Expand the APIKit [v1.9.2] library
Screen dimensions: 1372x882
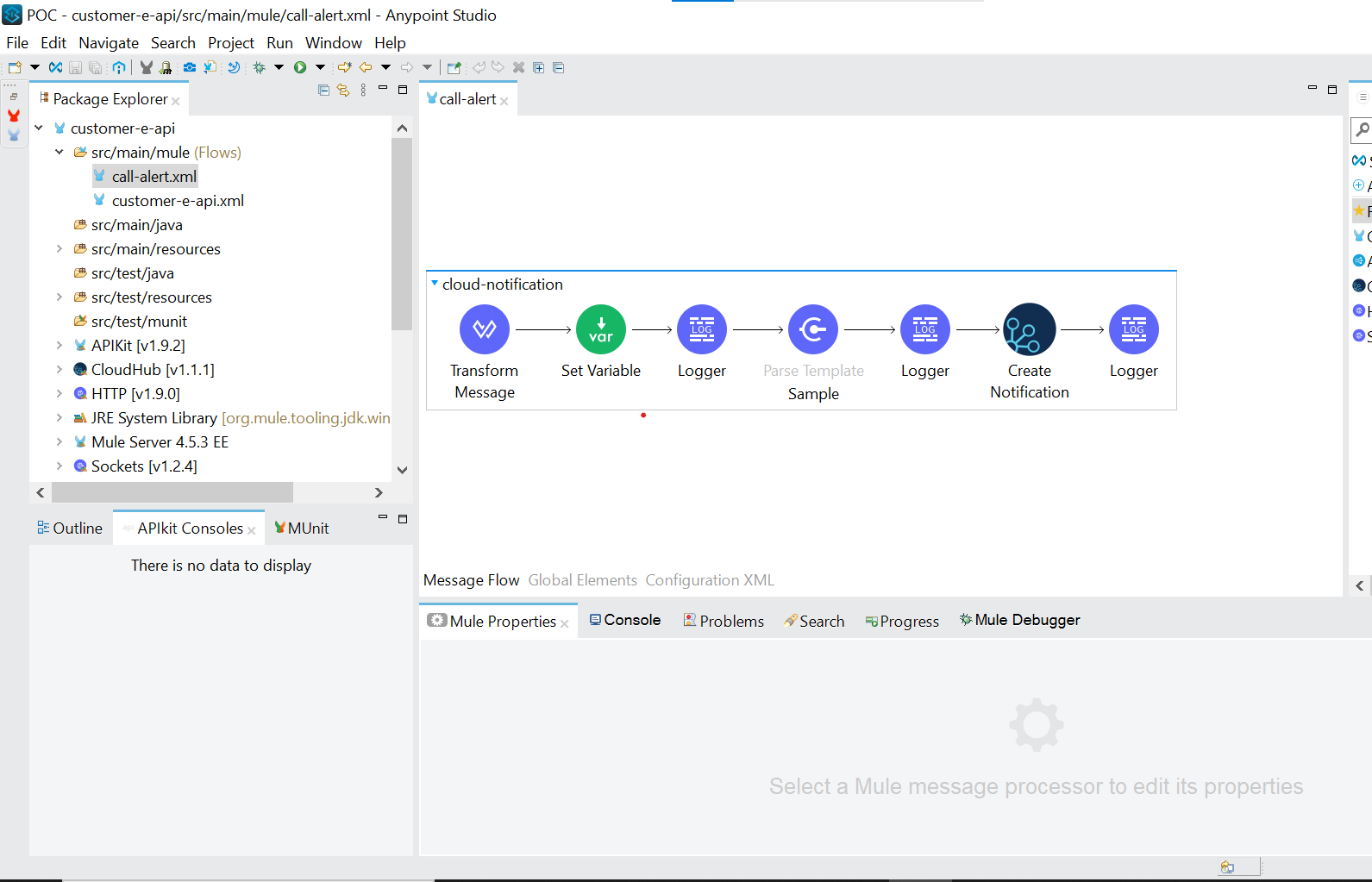coord(60,345)
